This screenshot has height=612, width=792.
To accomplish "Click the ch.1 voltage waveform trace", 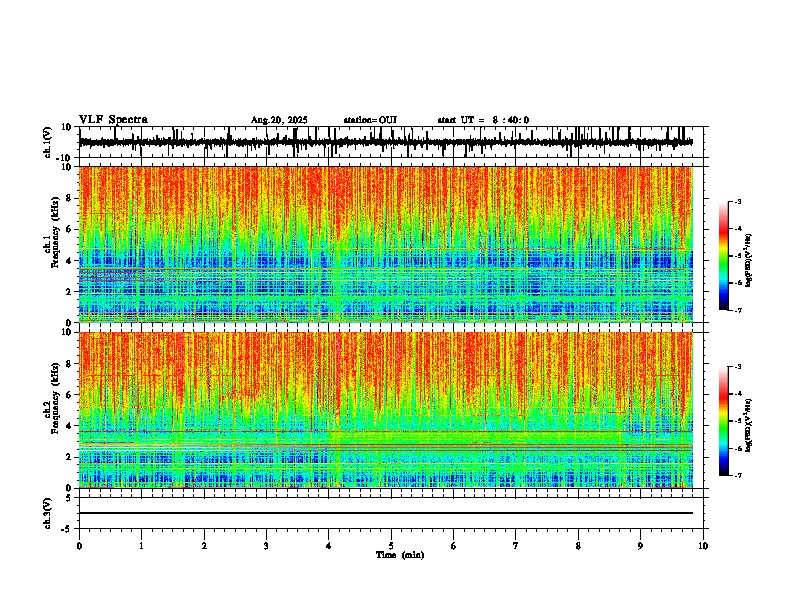I will click(x=385, y=142).
